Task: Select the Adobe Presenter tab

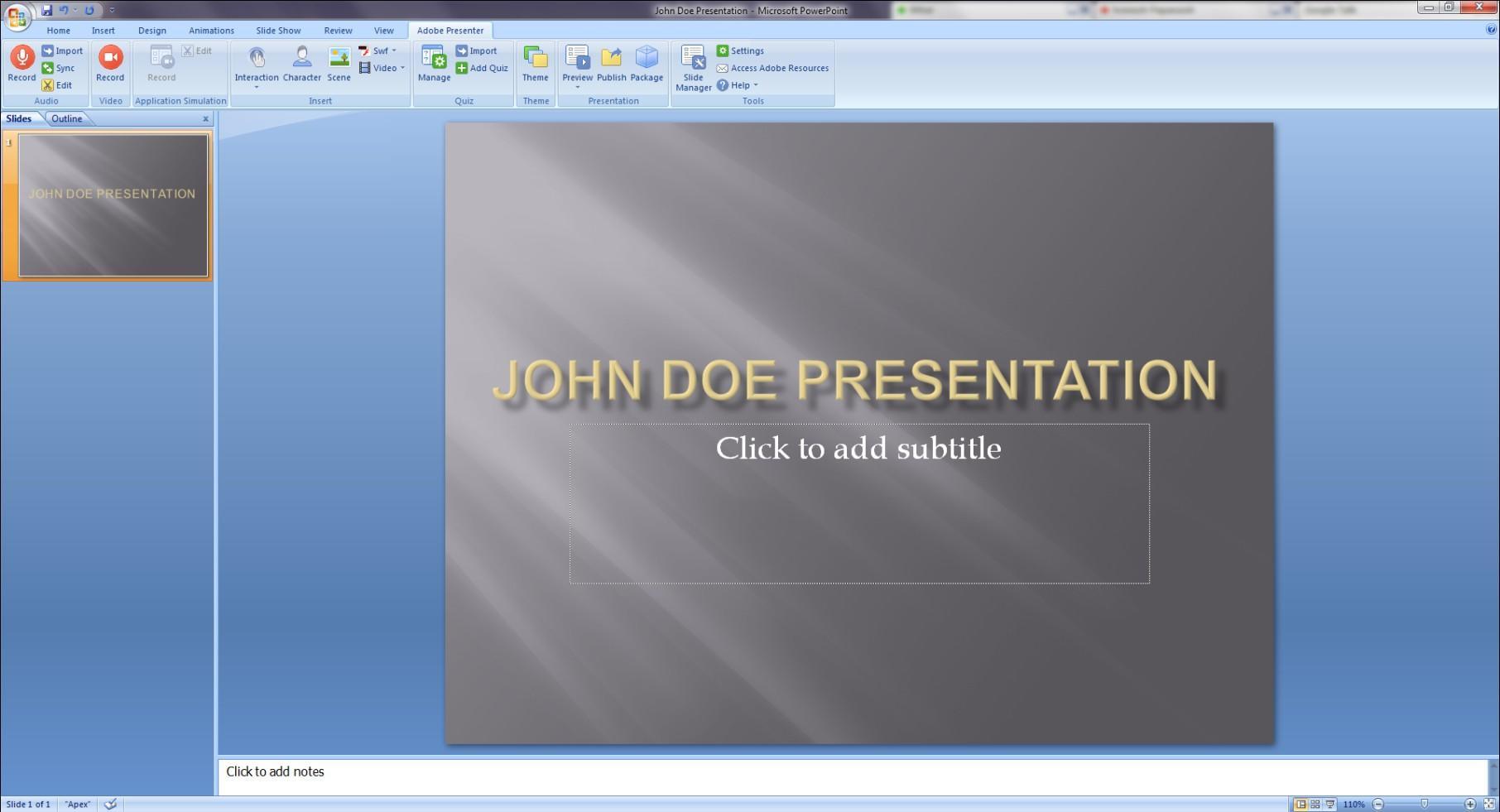Action: pos(450,31)
